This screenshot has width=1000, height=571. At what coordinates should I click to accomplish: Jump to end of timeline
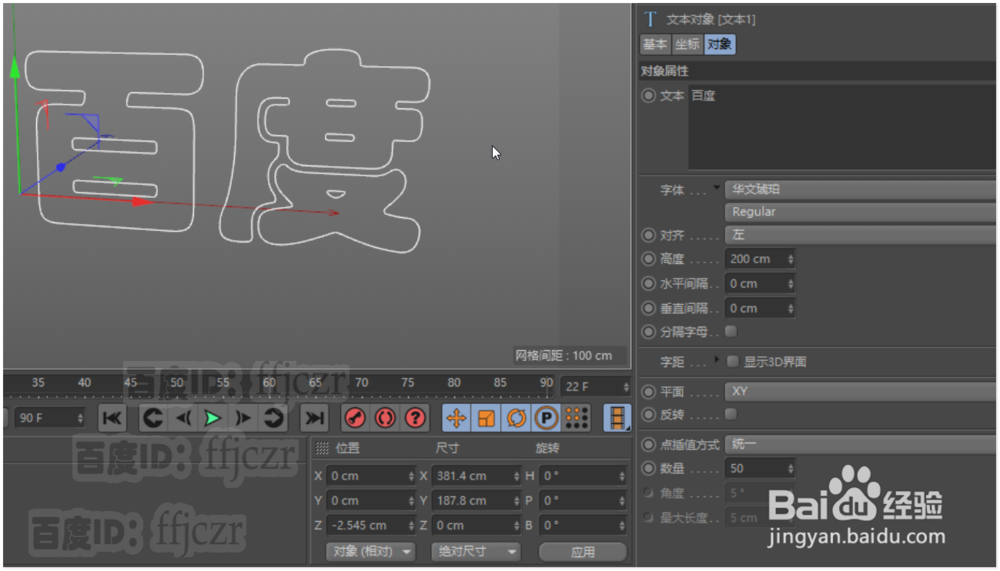tap(314, 419)
